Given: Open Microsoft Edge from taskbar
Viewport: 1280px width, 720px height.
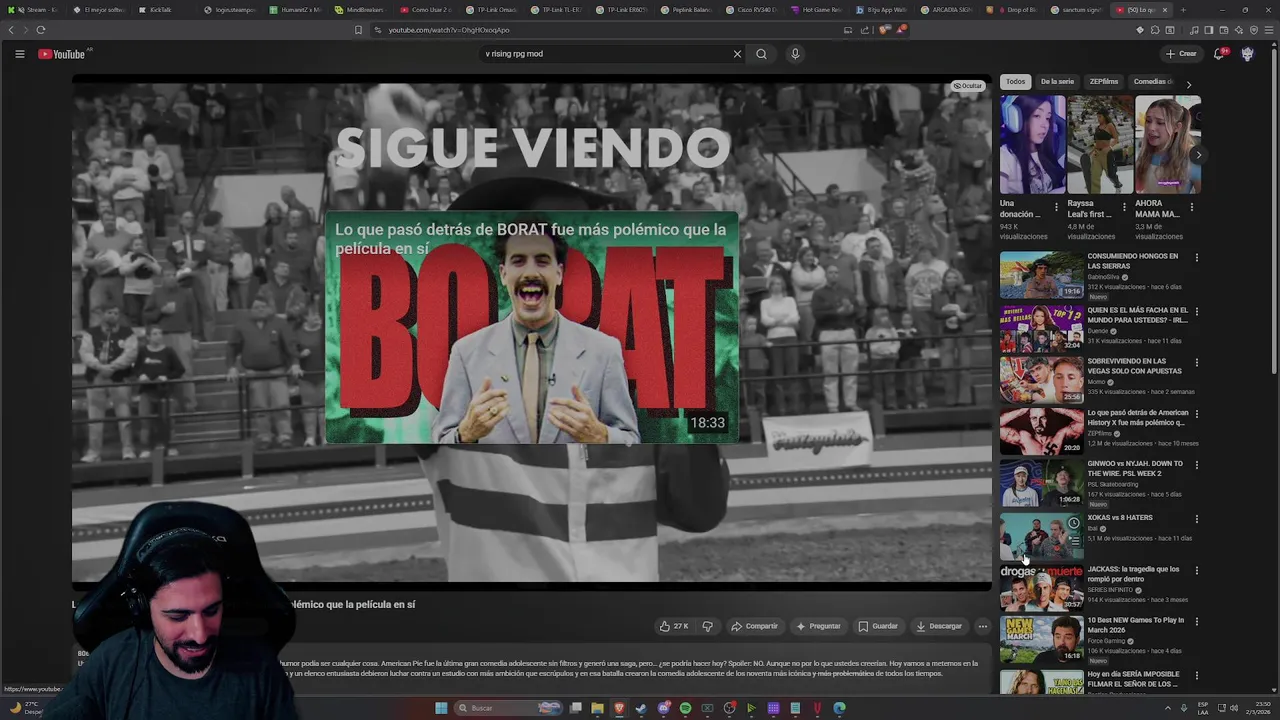Looking at the screenshot, I should coord(839,708).
